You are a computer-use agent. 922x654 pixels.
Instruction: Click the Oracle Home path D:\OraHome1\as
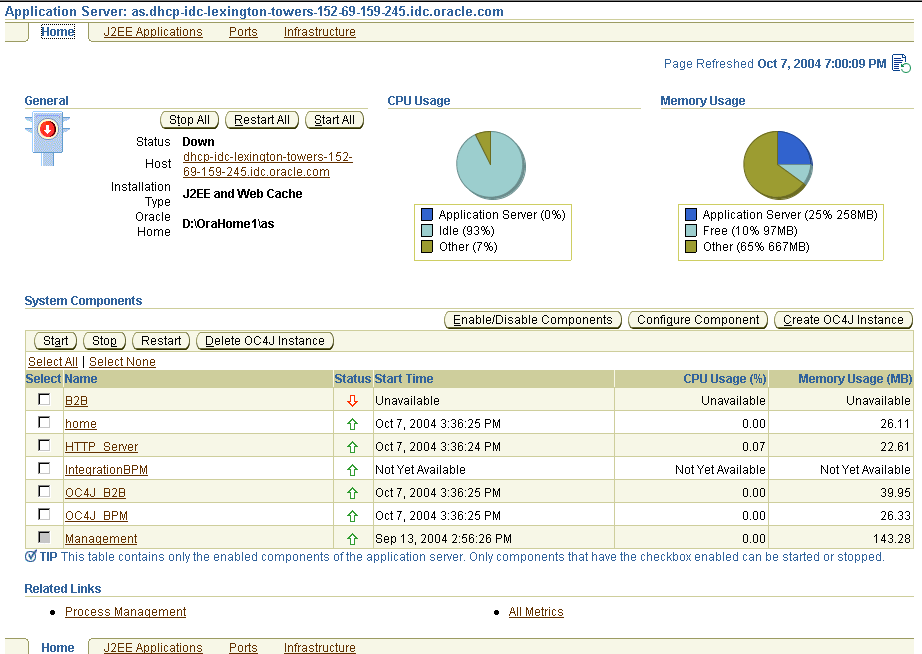pyautogui.click(x=228, y=224)
